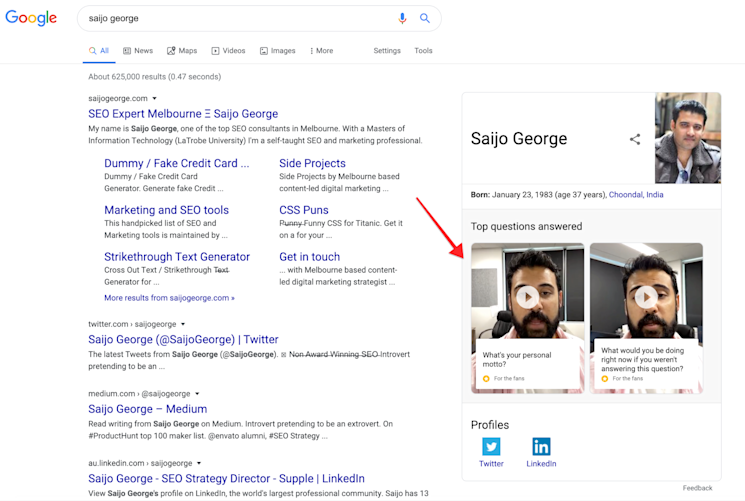Image resolution: width=745 pixels, height=501 pixels.
Task: Open search Tools
Action: 423,51
